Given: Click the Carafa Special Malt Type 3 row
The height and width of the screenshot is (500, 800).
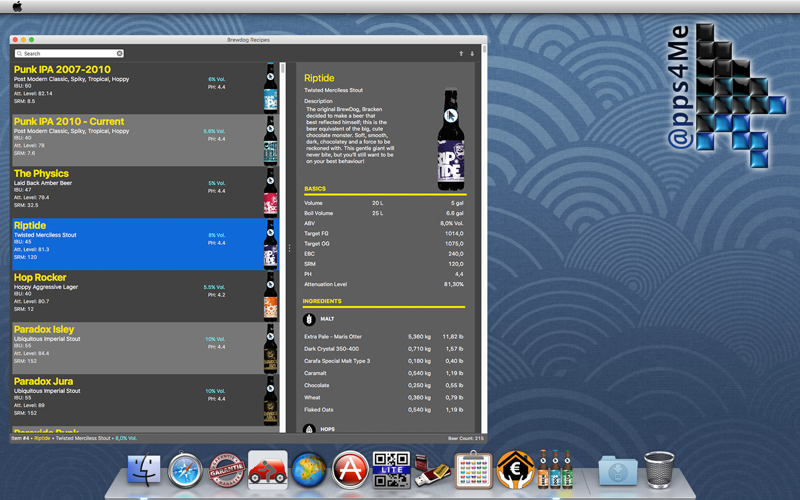Looking at the screenshot, I should click(x=384, y=361).
